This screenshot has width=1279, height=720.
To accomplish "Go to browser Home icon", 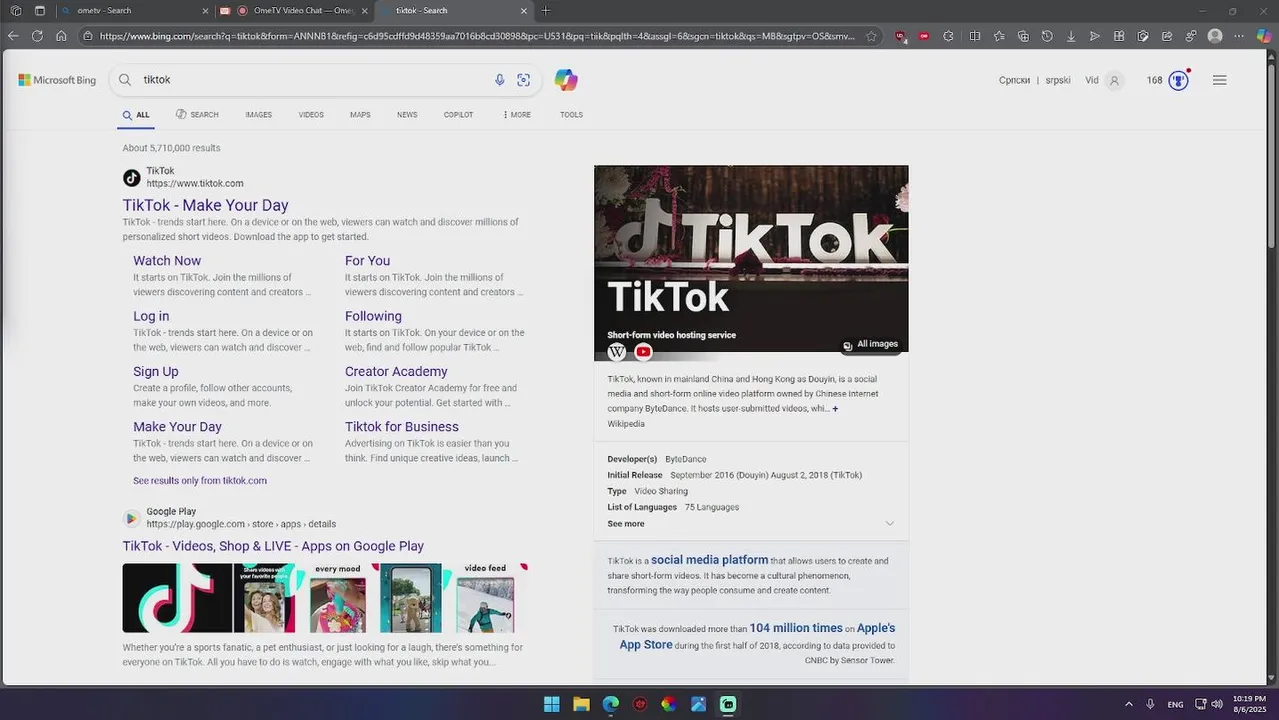I will tap(61, 36).
